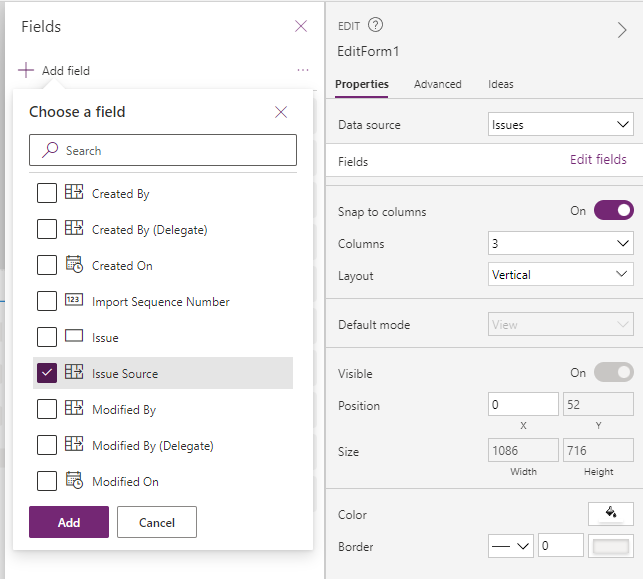Open the EDIT help question mark icon
The width and height of the screenshot is (643, 579).
click(x=375, y=25)
